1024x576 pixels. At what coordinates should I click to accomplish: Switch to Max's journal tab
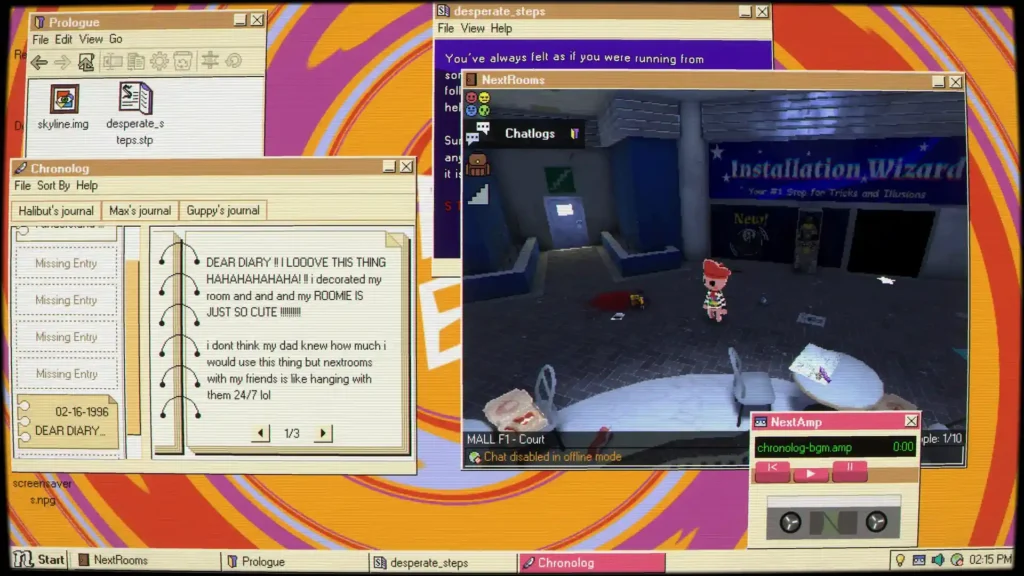coord(140,211)
